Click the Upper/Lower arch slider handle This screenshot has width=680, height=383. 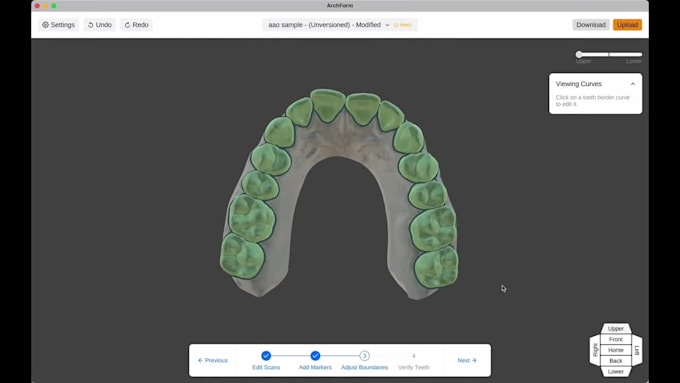[x=579, y=54]
